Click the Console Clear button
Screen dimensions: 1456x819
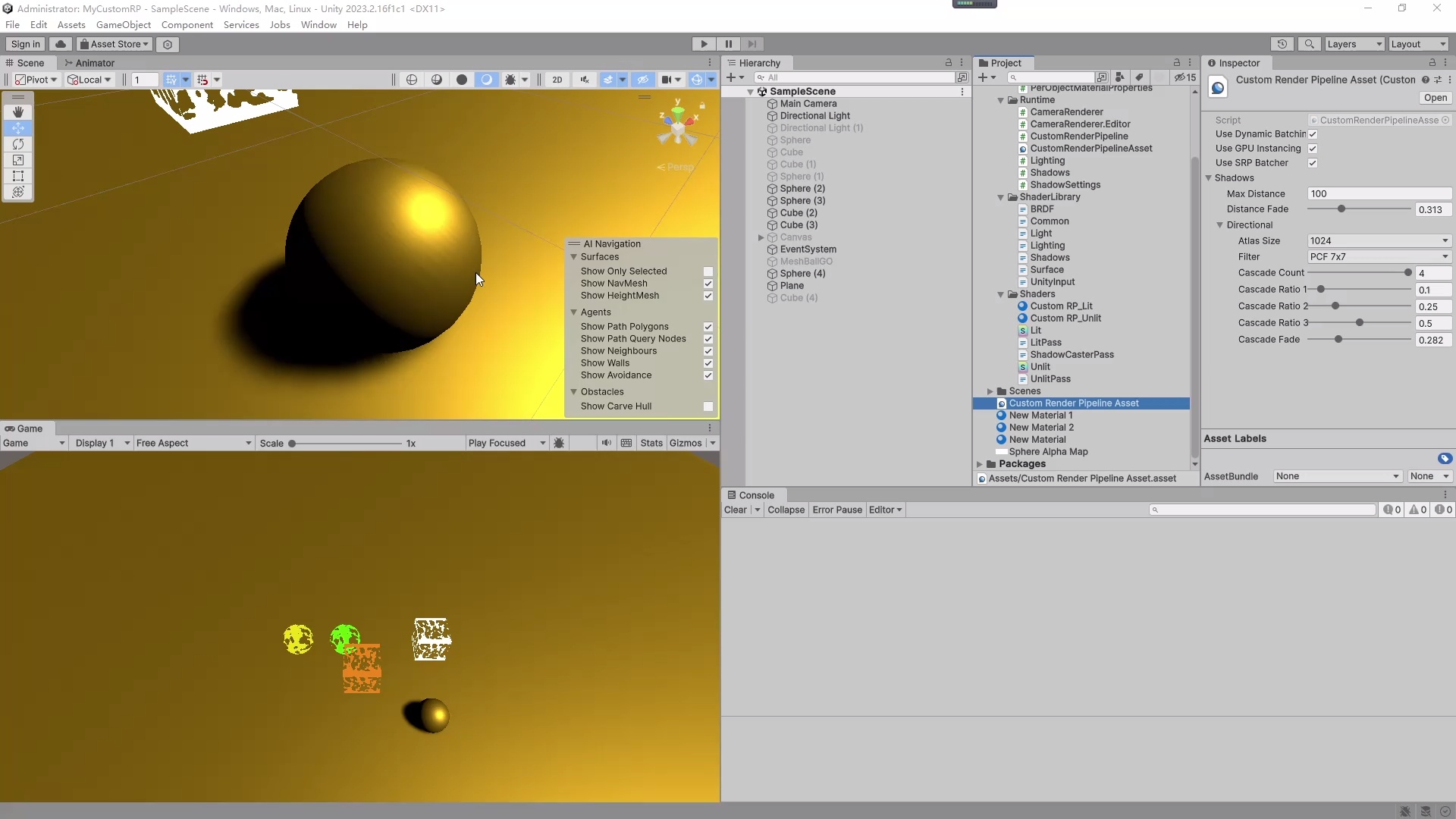point(735,510)
